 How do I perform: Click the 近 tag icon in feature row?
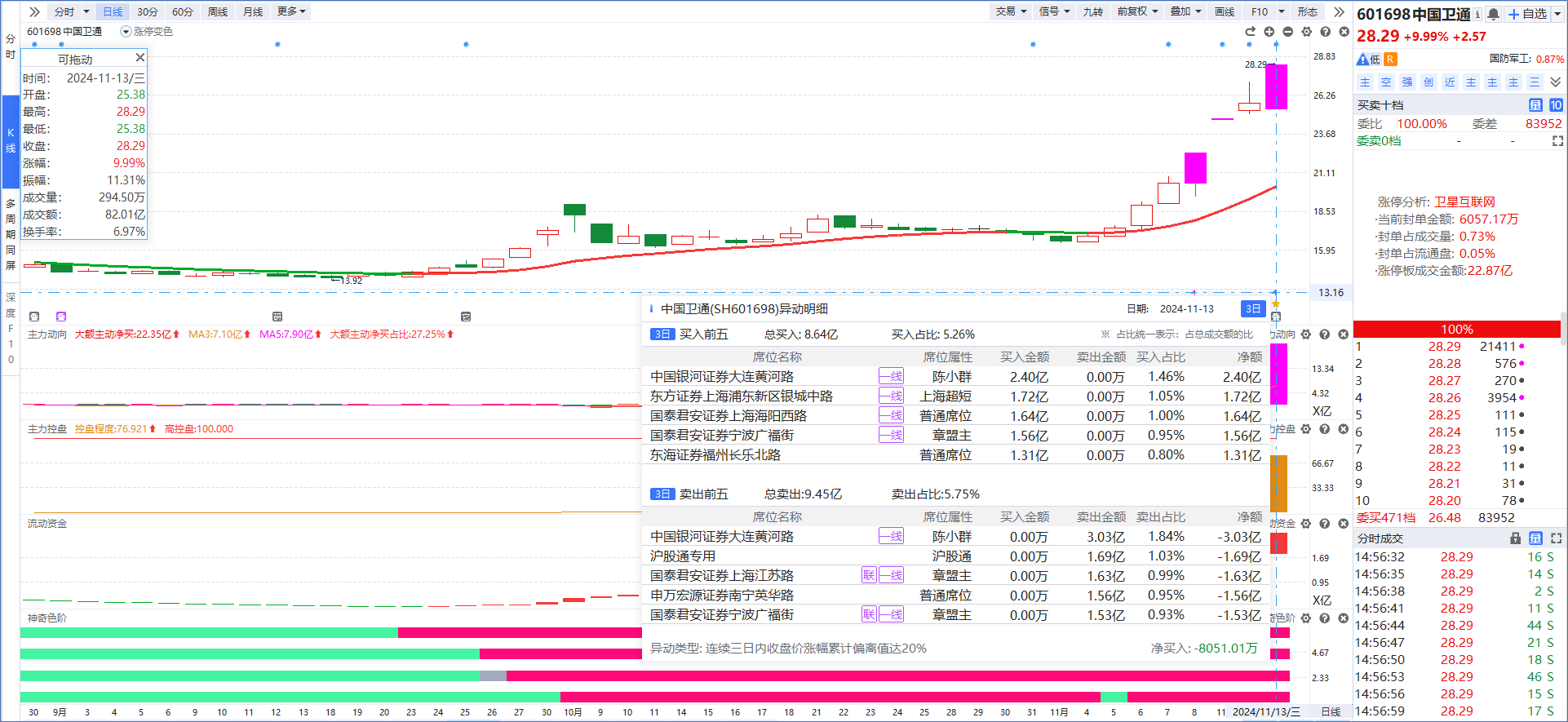(x=1450, y=82)
